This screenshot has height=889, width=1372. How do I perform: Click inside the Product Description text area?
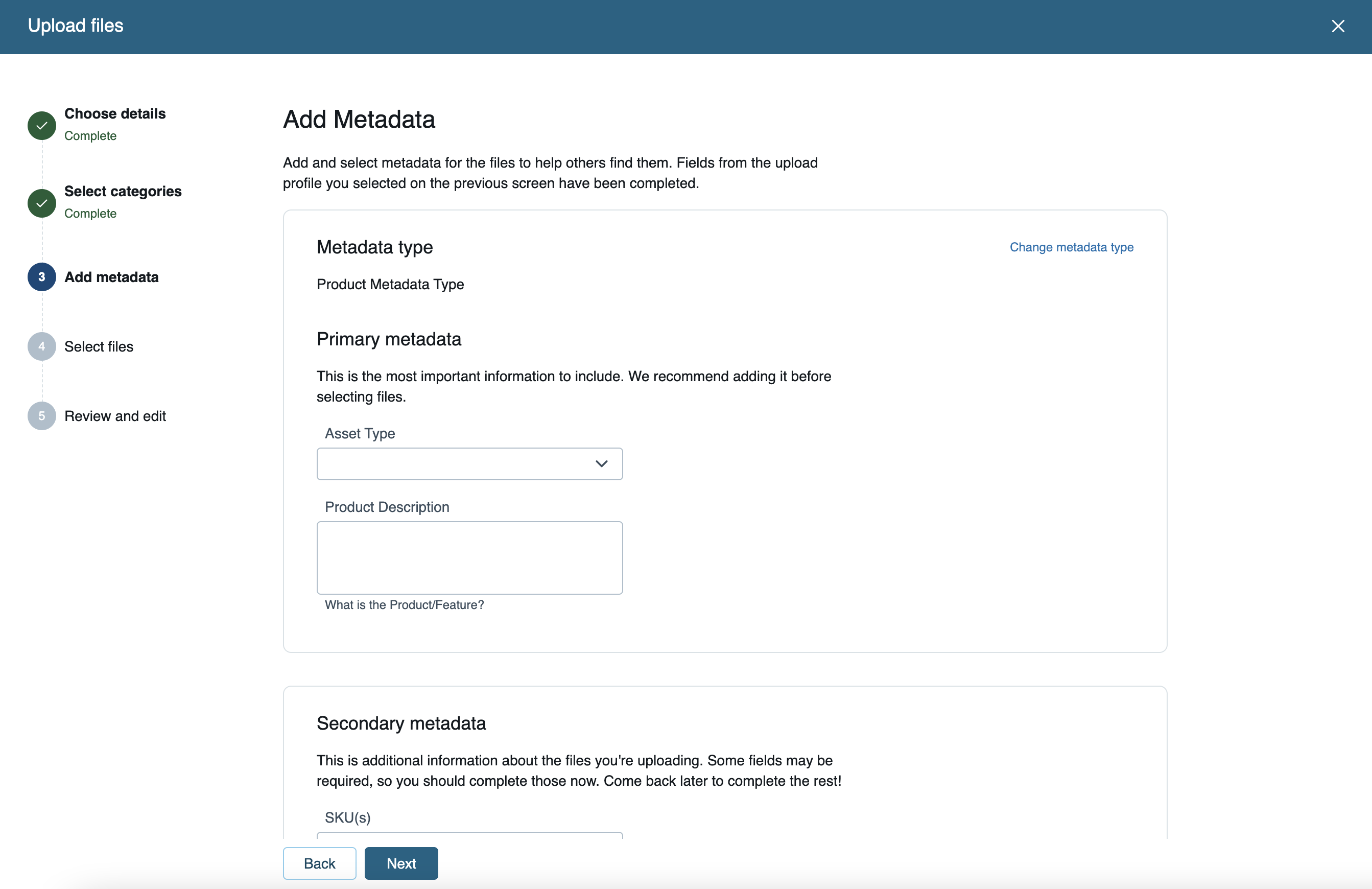click(469, 557)
